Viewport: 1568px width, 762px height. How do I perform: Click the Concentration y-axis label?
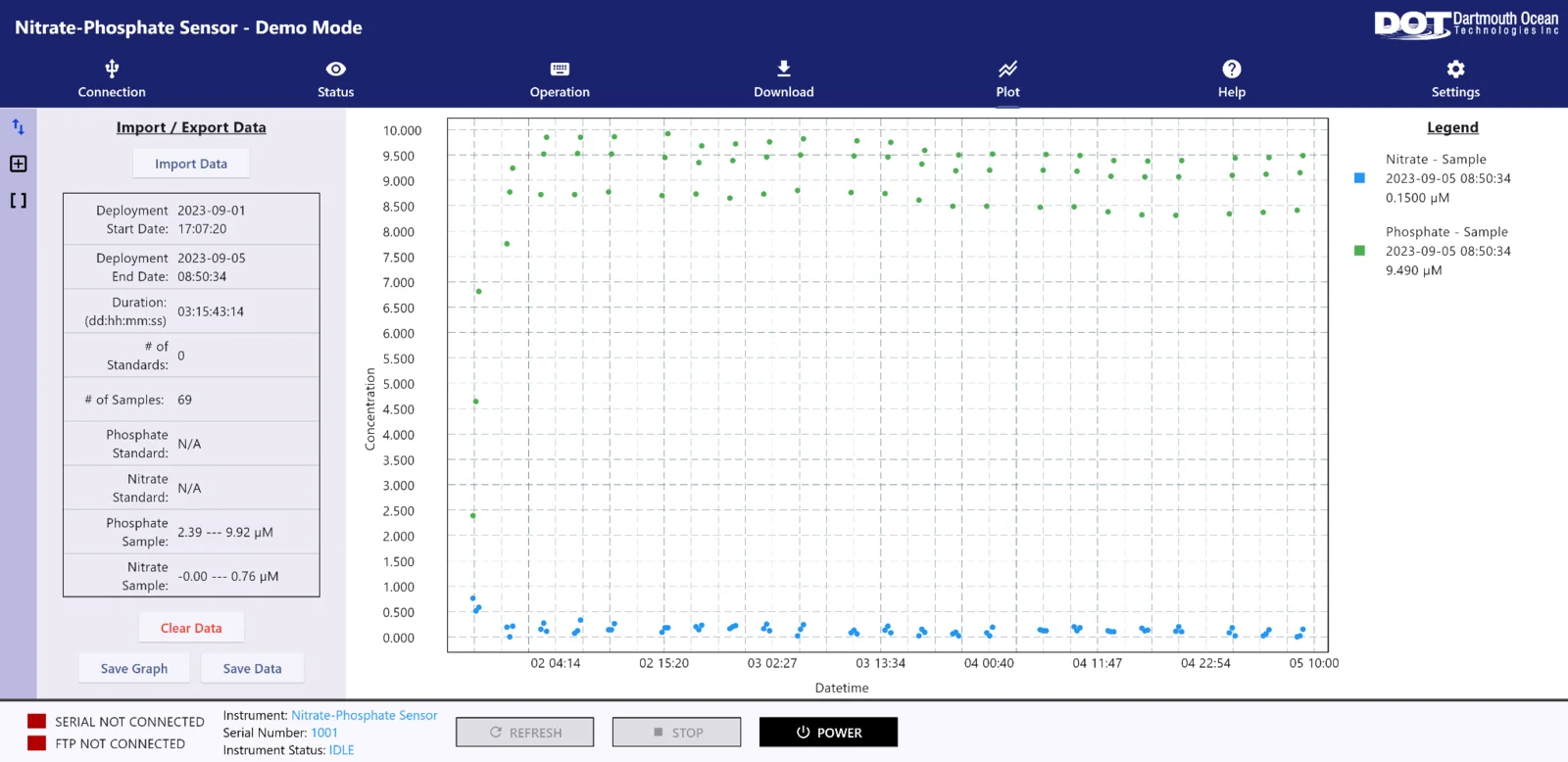[x=370, y=409]
